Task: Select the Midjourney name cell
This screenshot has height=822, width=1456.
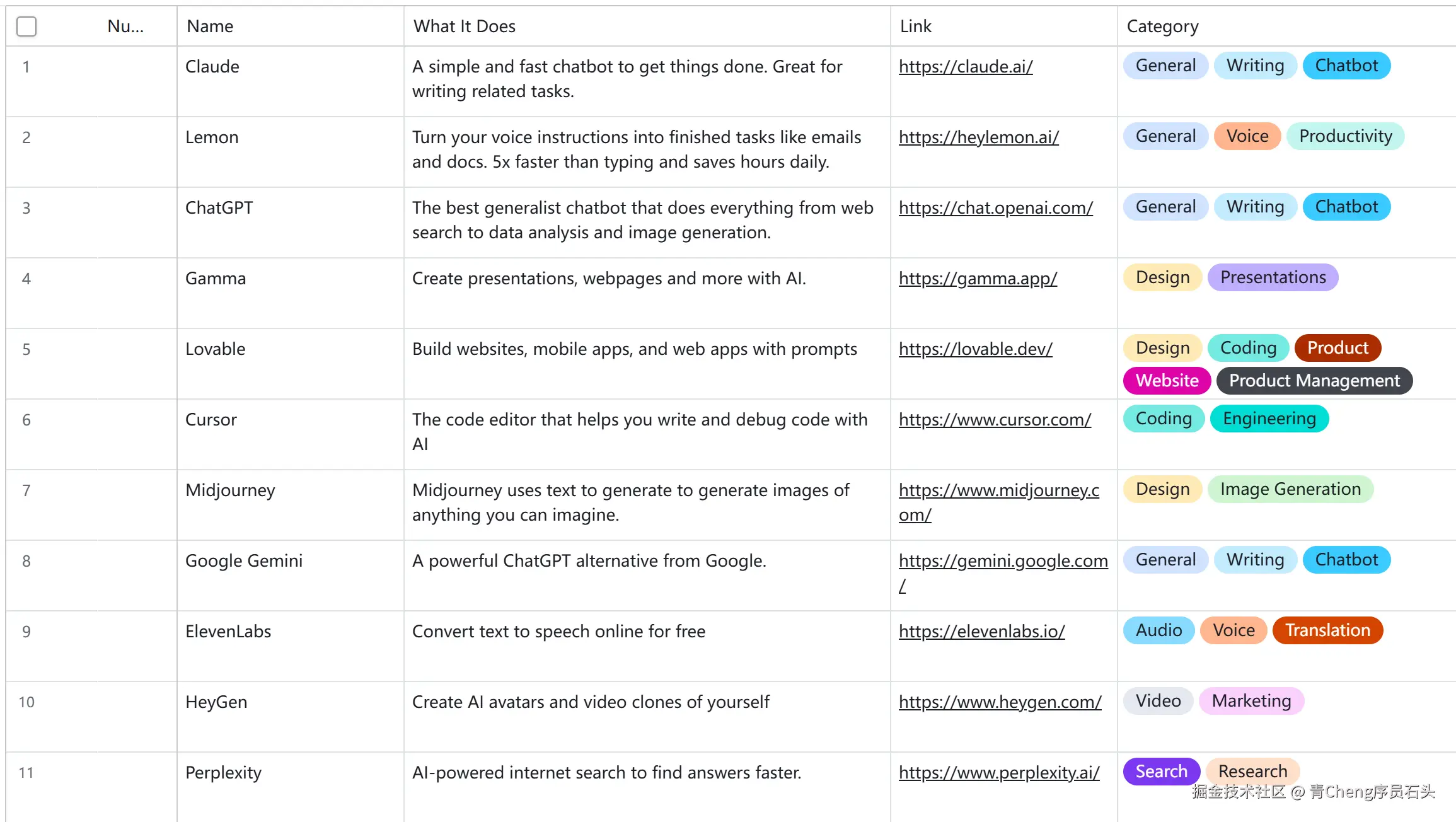Action: click(230, 490)
